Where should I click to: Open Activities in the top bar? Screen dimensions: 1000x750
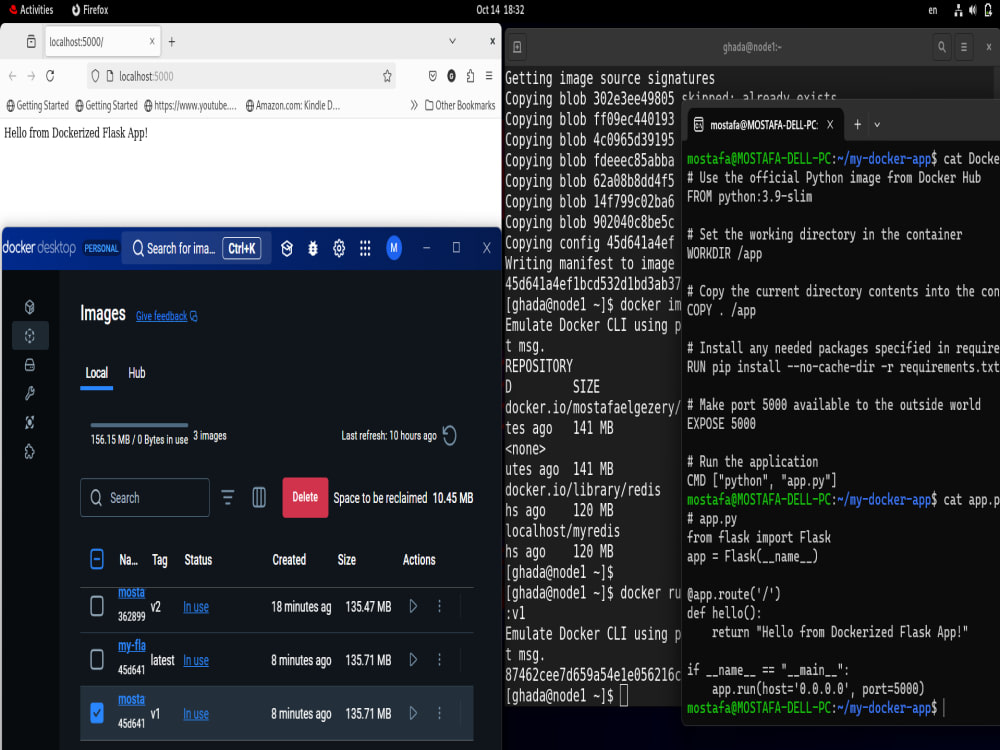coord(31,10)
